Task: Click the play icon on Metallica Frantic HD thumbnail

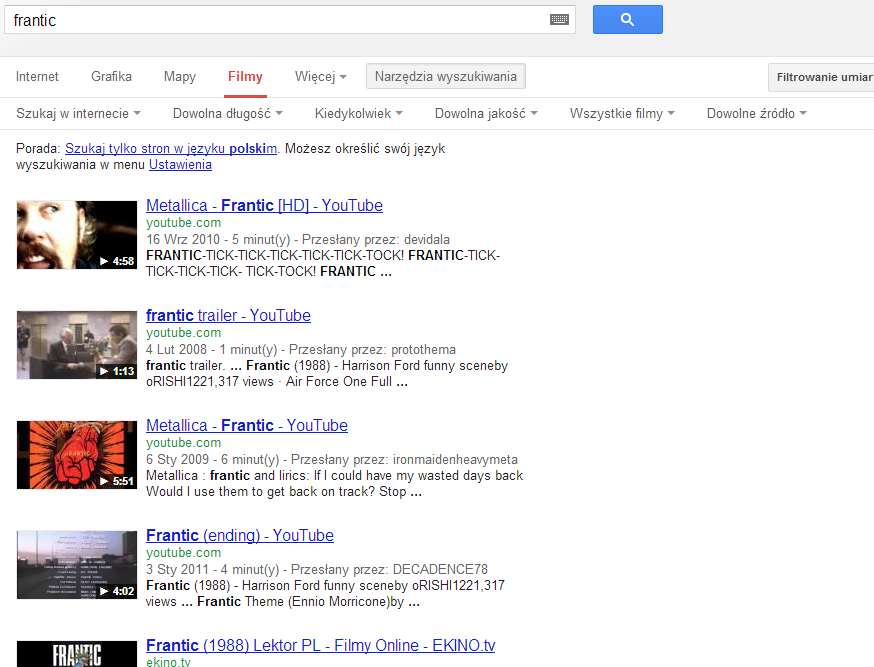Action: pyautogui.click(x=103, y=260)
